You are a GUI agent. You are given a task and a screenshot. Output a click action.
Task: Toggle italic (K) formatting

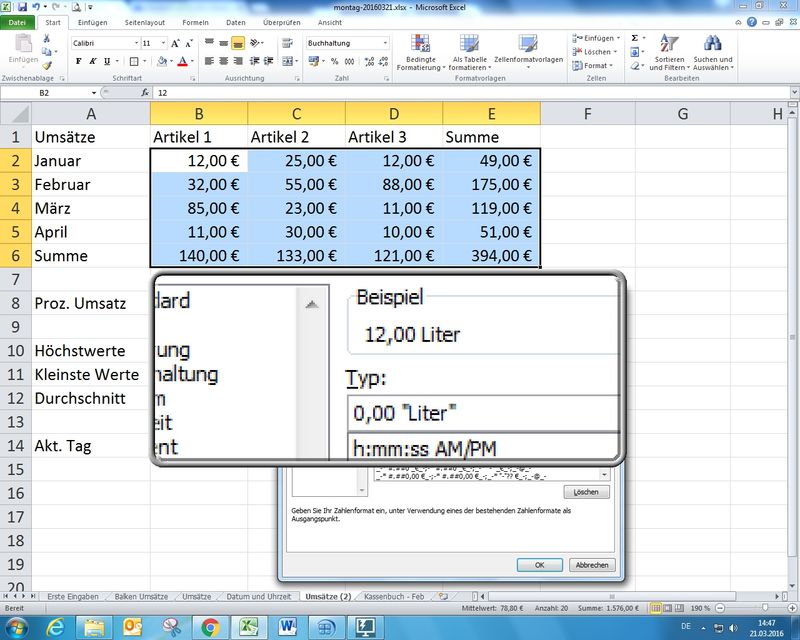point(93,61)
